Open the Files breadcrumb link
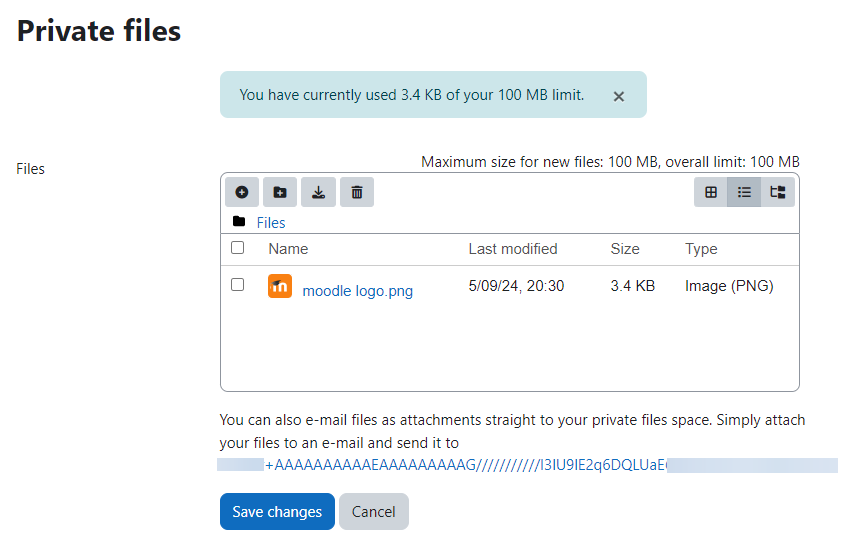The height and width of the screenshot is (553, 864). [x=271, y=223]
